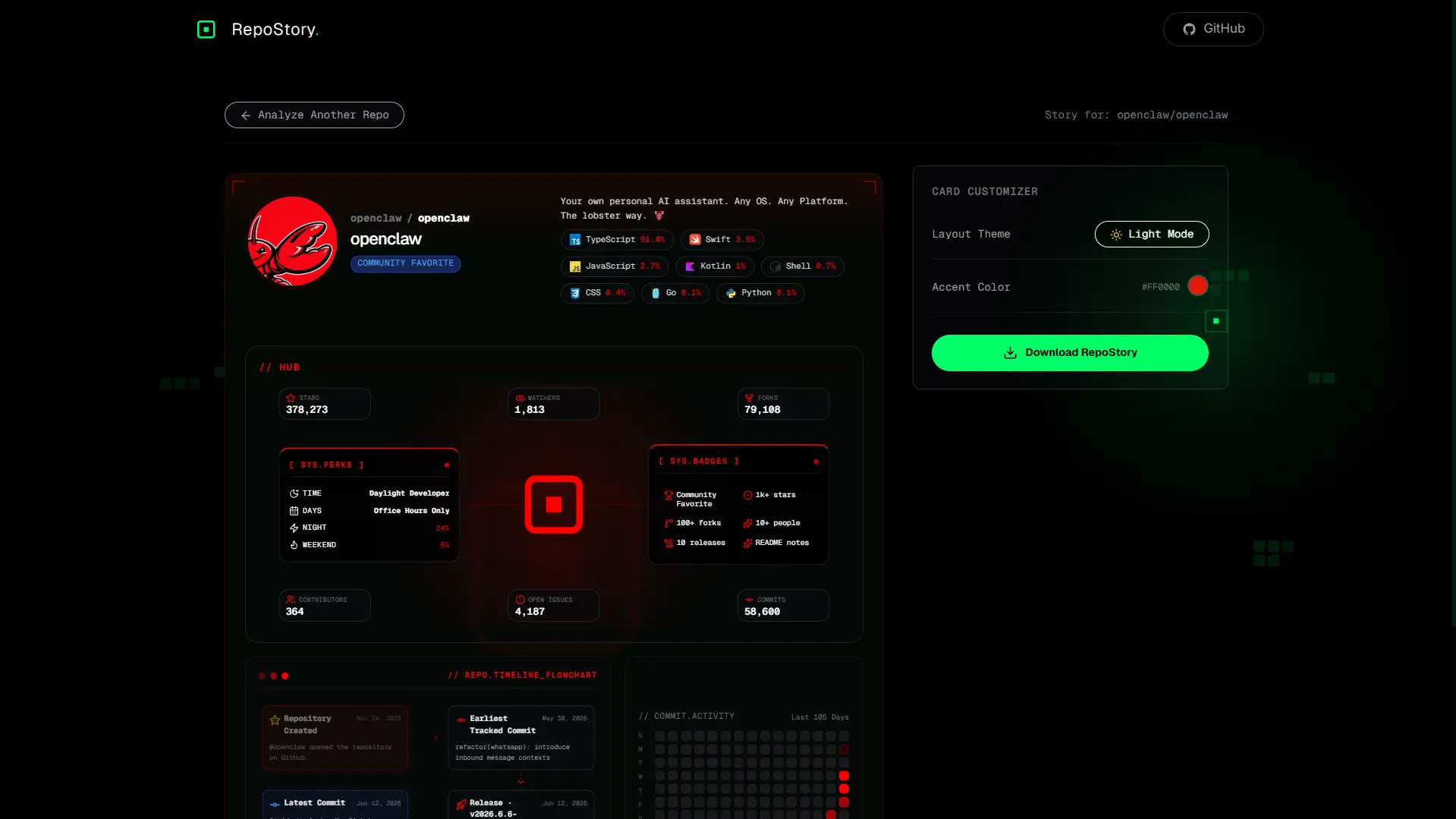Click the lightning icon next to NIGHT
The width and height of the screenshot is (1456, 819).
[x=294, y=528]
